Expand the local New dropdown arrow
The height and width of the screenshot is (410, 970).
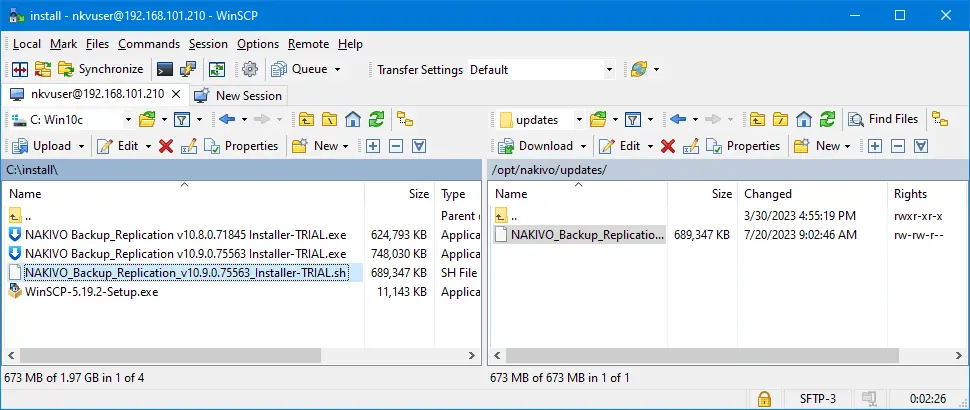345,146
